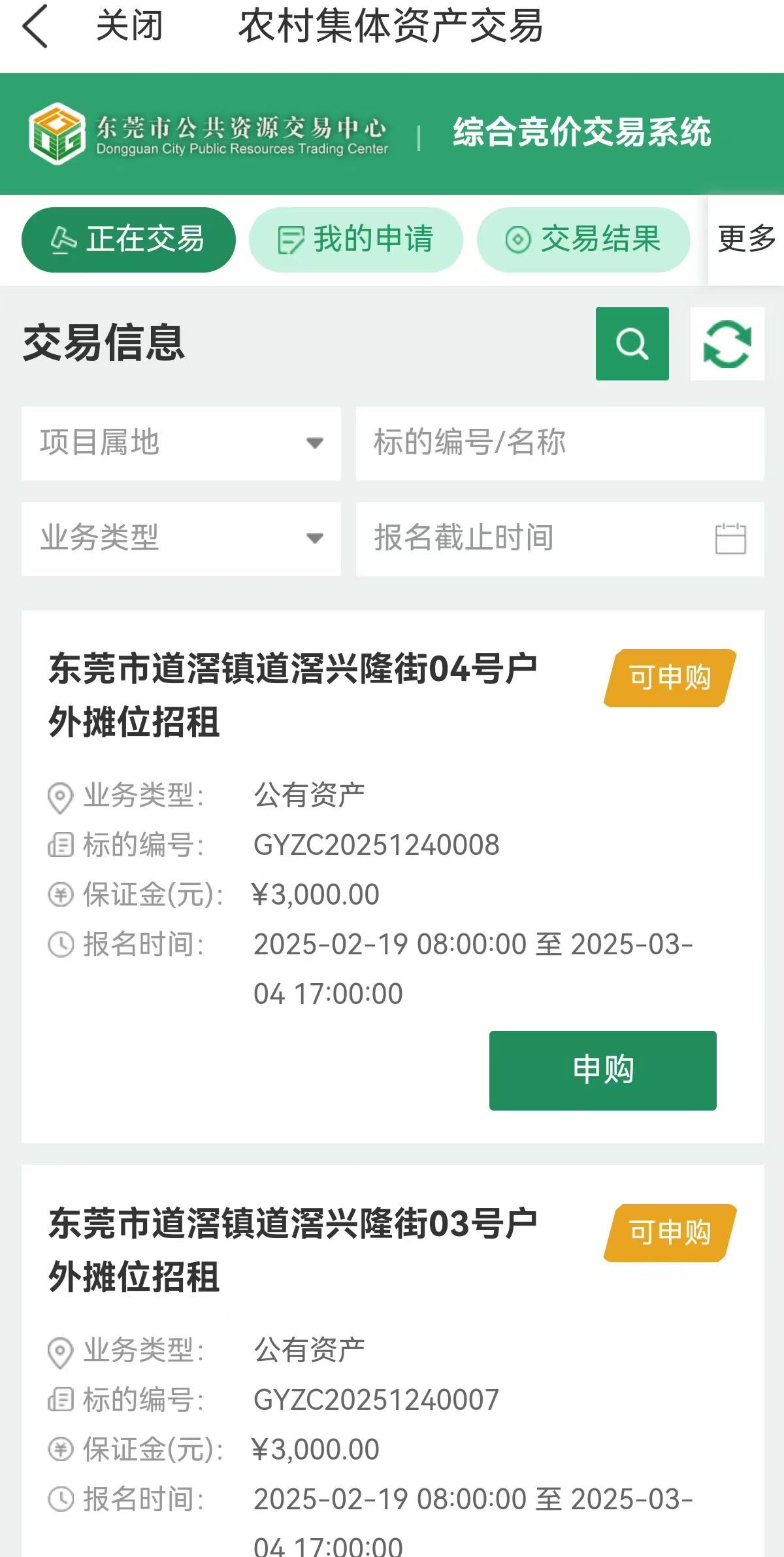Open the 项目属地 dropdown
The height and width of the screenshot is (1557, 784).
click(x=181, y=443)
